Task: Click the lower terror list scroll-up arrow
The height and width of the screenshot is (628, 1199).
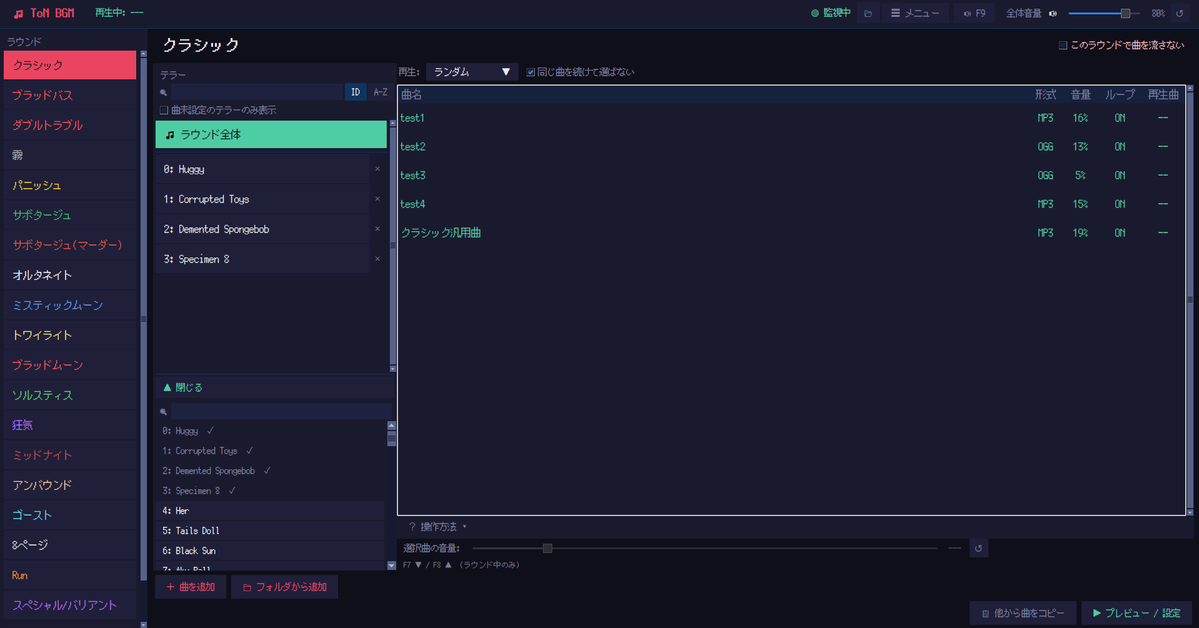Action: 392,425
